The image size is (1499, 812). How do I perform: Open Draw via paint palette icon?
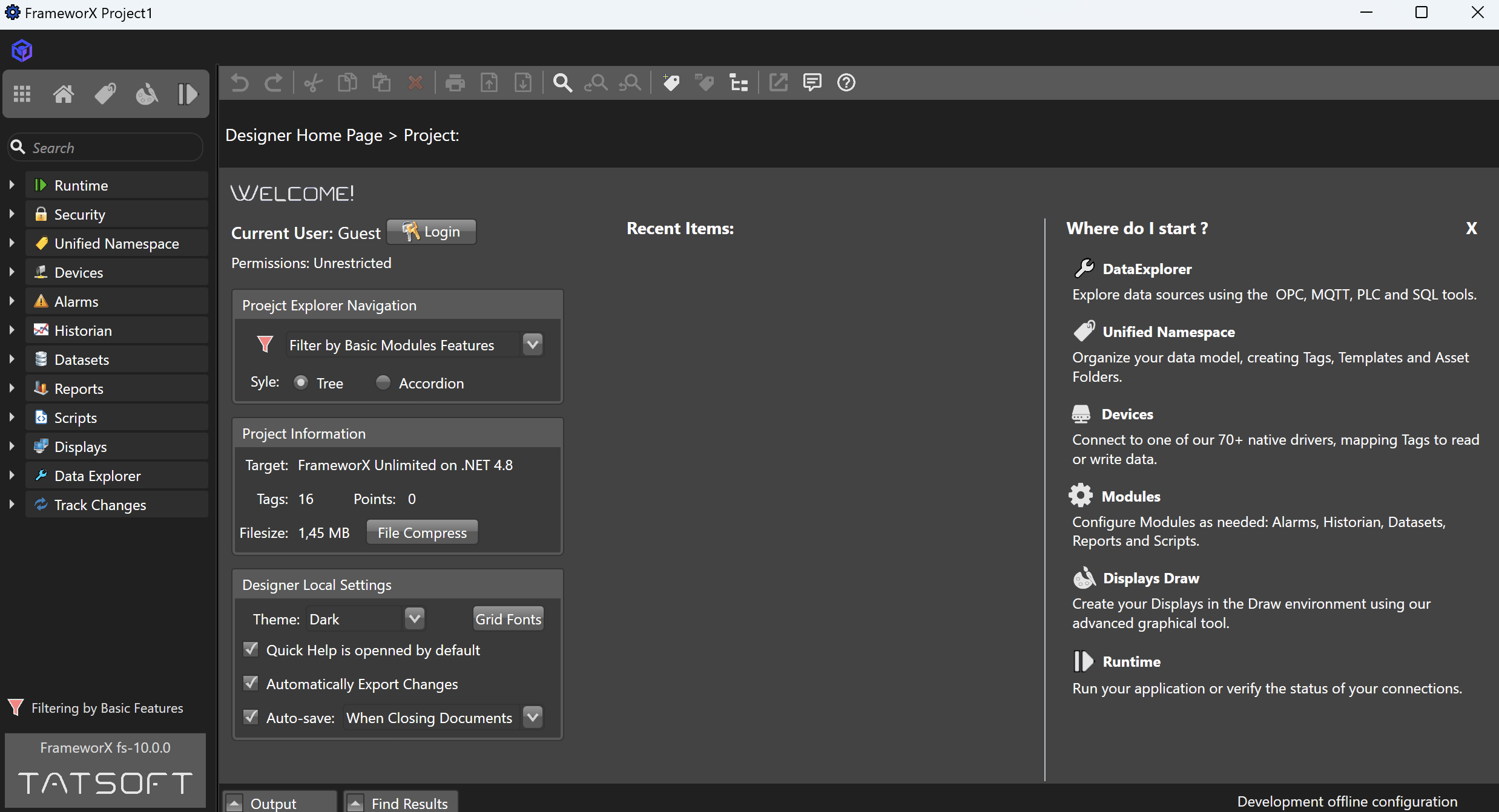click(x=147, y=94)
